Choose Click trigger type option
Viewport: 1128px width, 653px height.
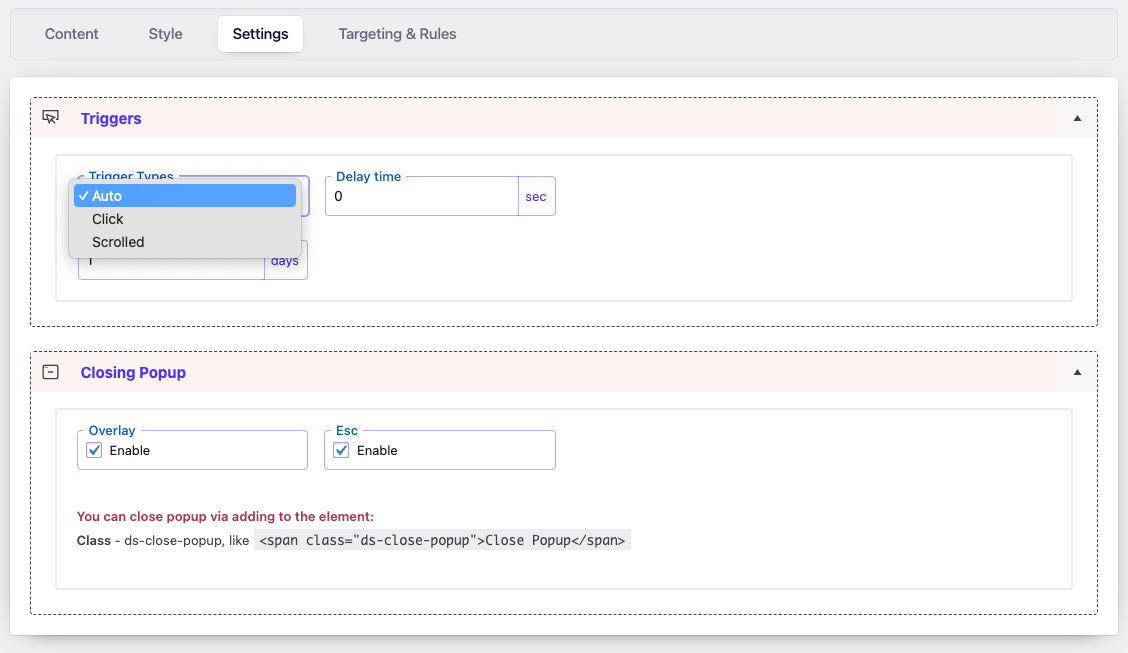pos(185,219)
